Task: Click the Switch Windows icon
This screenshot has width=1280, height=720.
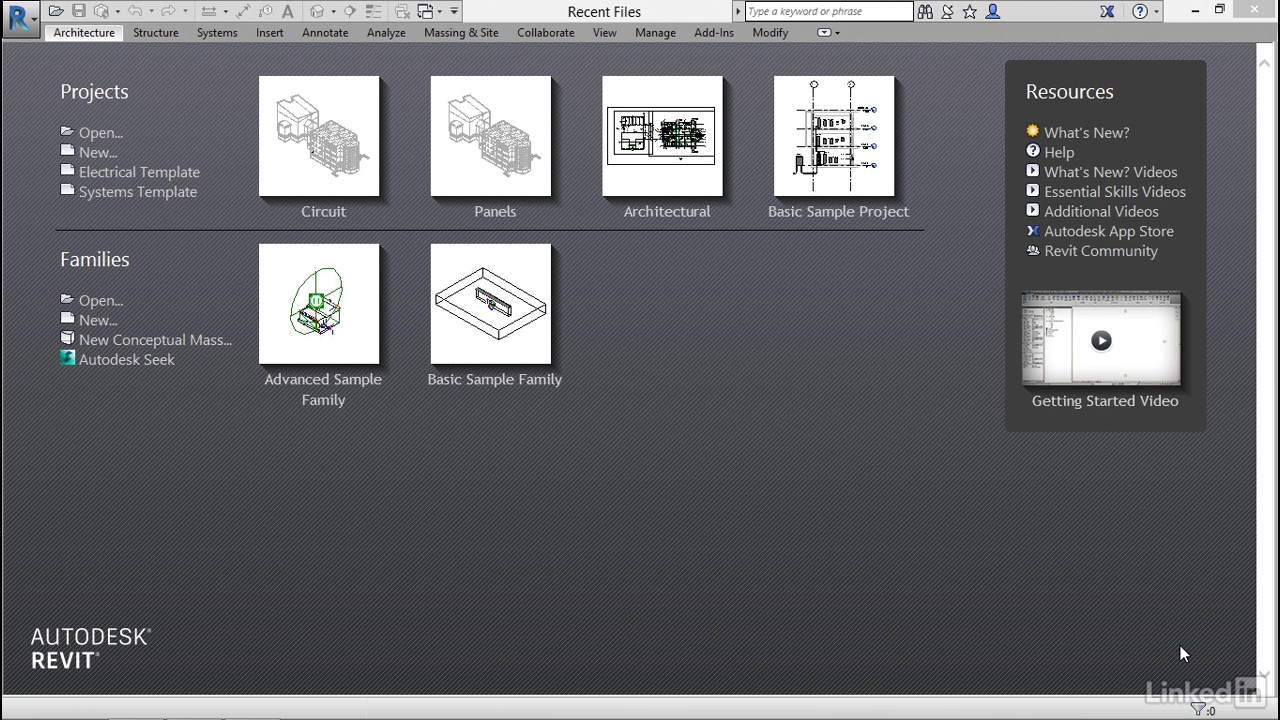Action: pyautogui.click(x=425, y=11)
